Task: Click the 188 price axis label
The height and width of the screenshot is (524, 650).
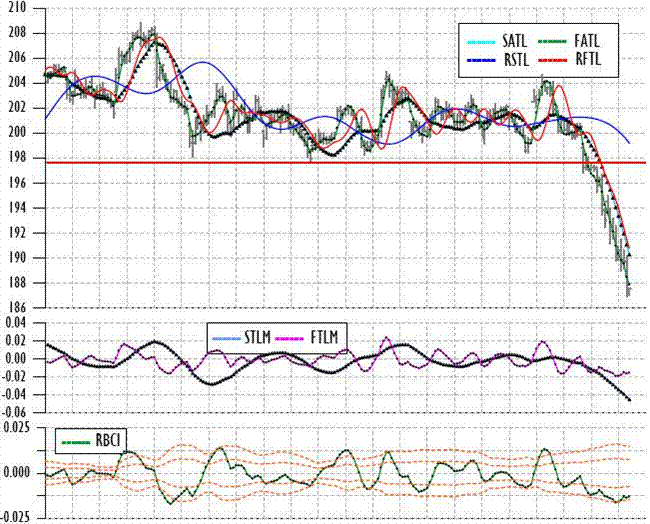Action: click(17, 283)
